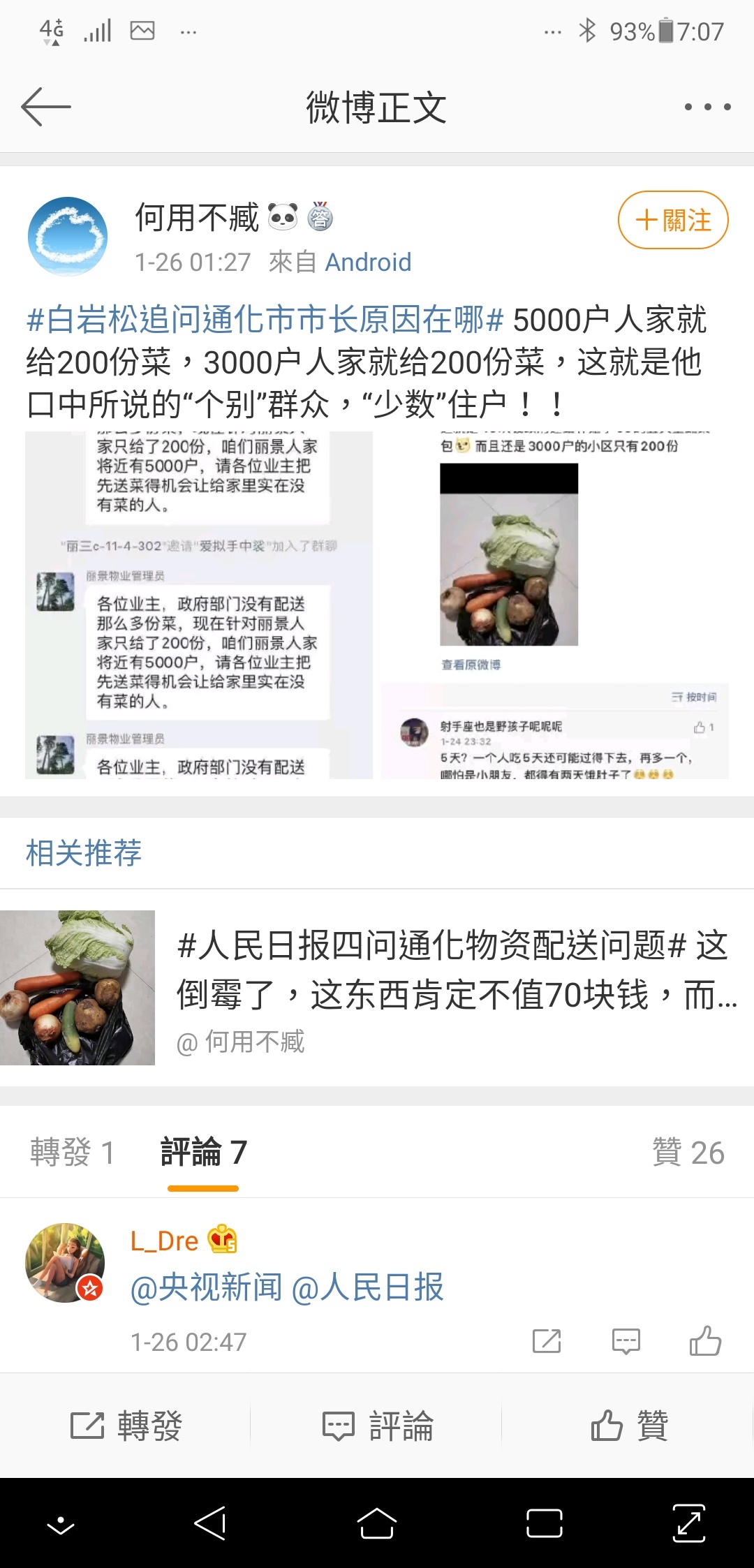
Task: Open the #白岩松追问通化市市长原因在哪# hashtag
Action: point(265,320)
